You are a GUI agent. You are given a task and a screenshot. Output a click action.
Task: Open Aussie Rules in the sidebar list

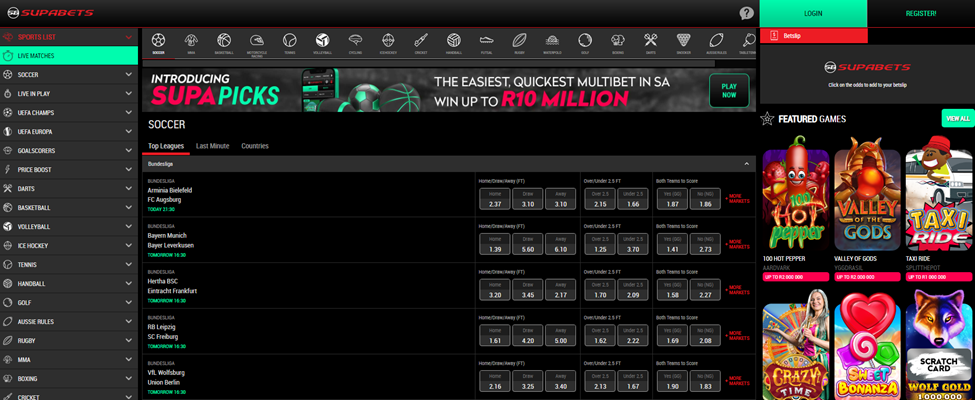tap(69, 322)
